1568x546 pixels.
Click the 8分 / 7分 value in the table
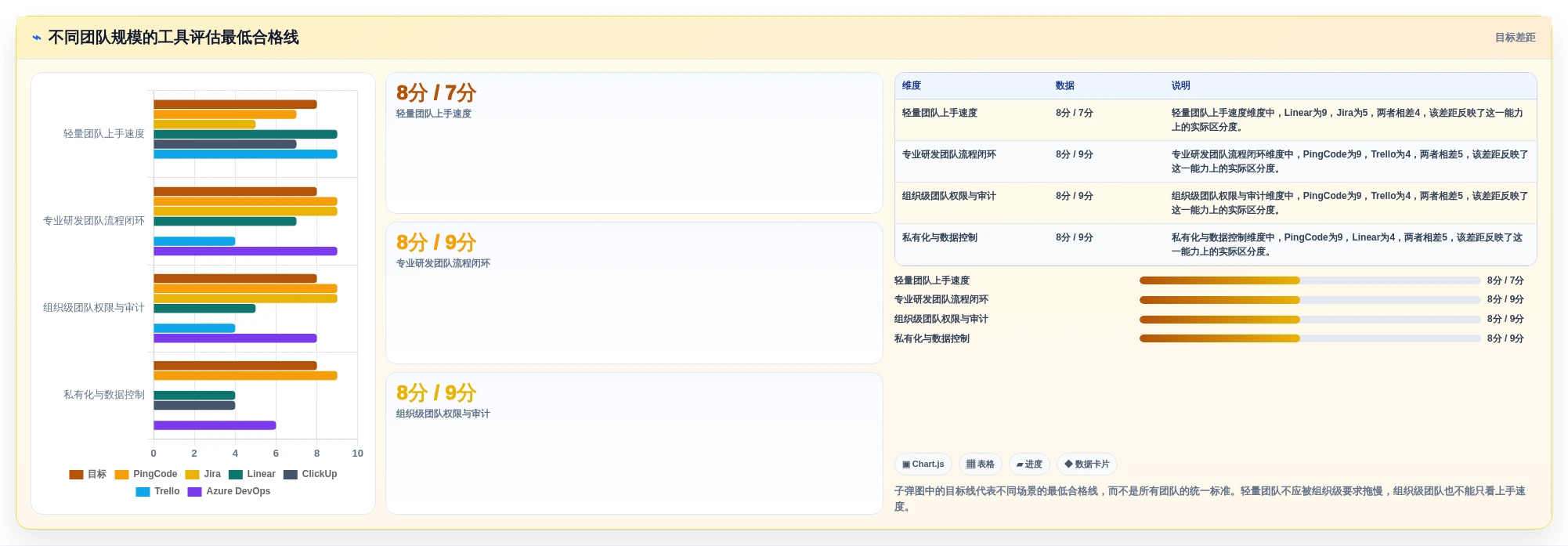coord(1074,113)
